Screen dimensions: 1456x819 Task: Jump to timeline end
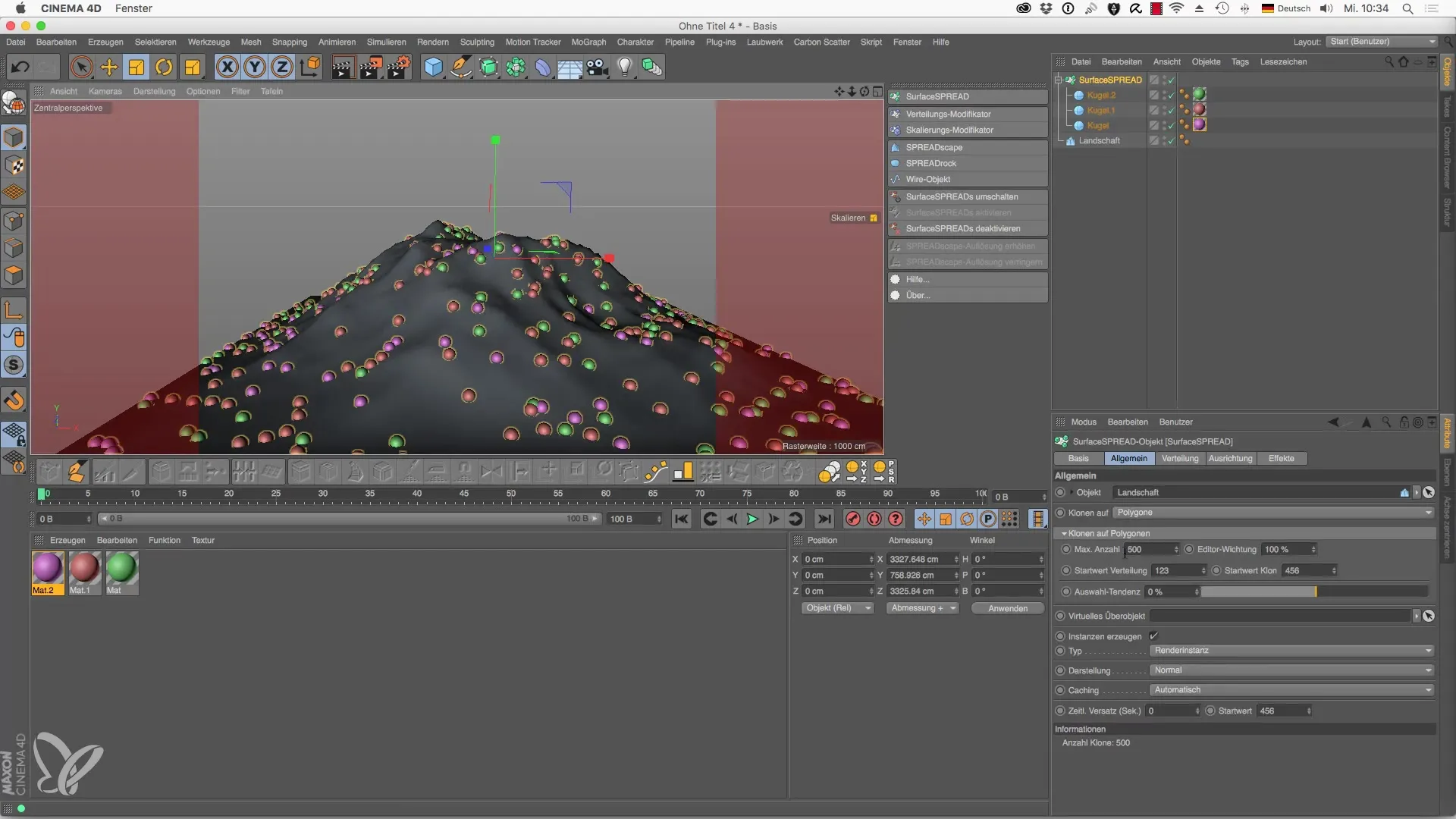click(x=824, y=519)
